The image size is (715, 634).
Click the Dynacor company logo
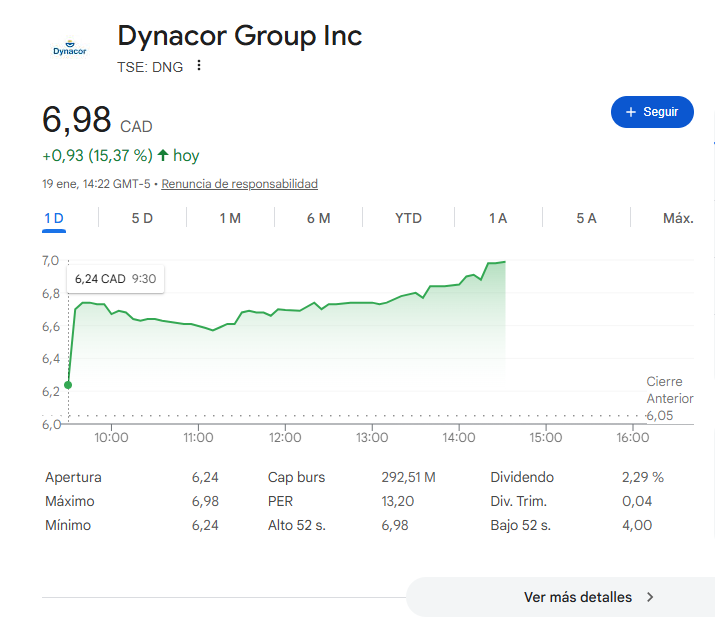coord(69,48)
